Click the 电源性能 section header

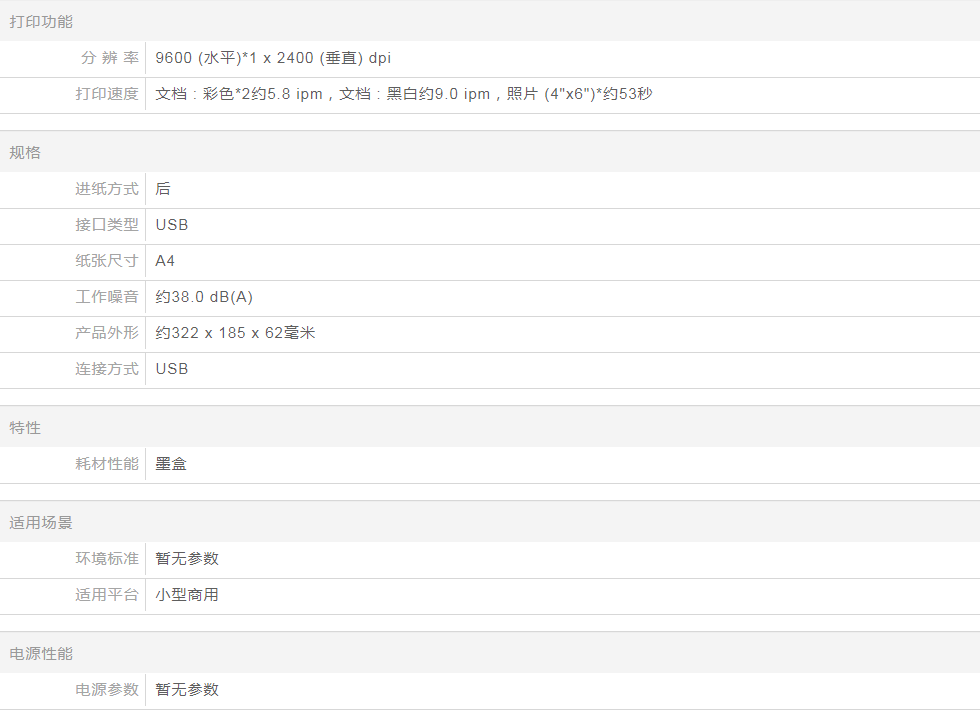coord(41,653)
